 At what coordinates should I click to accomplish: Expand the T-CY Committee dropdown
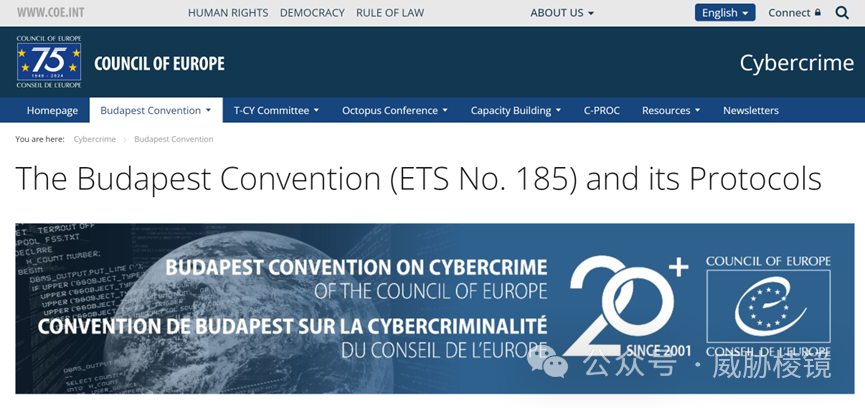[x=276, y=110]
